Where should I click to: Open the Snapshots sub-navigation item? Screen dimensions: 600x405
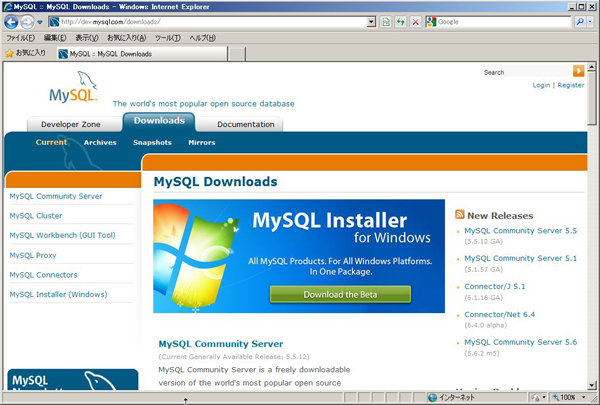[x=152, y=142]
